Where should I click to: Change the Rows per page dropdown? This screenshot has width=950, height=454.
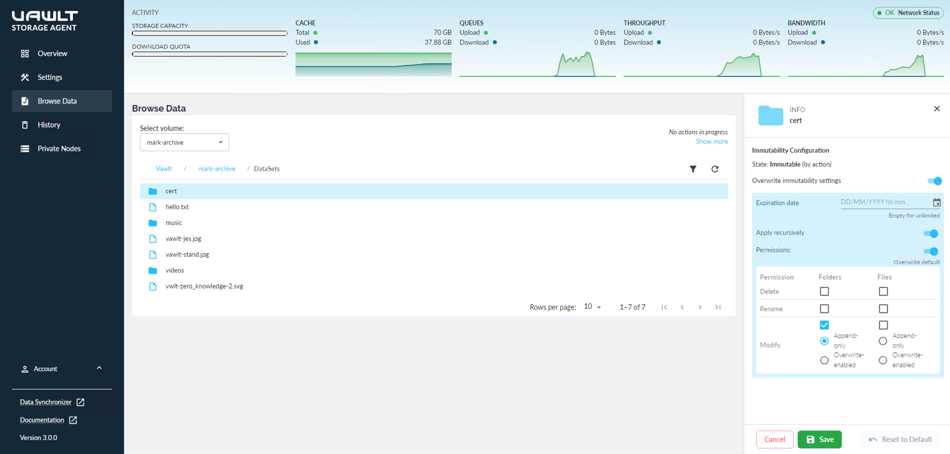(x=593, y=307)
